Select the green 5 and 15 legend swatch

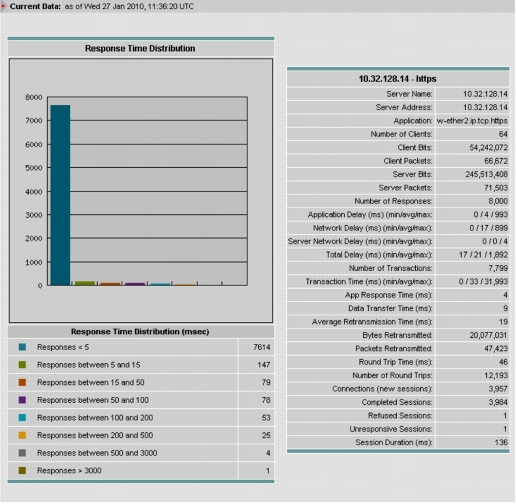point(22,365)
